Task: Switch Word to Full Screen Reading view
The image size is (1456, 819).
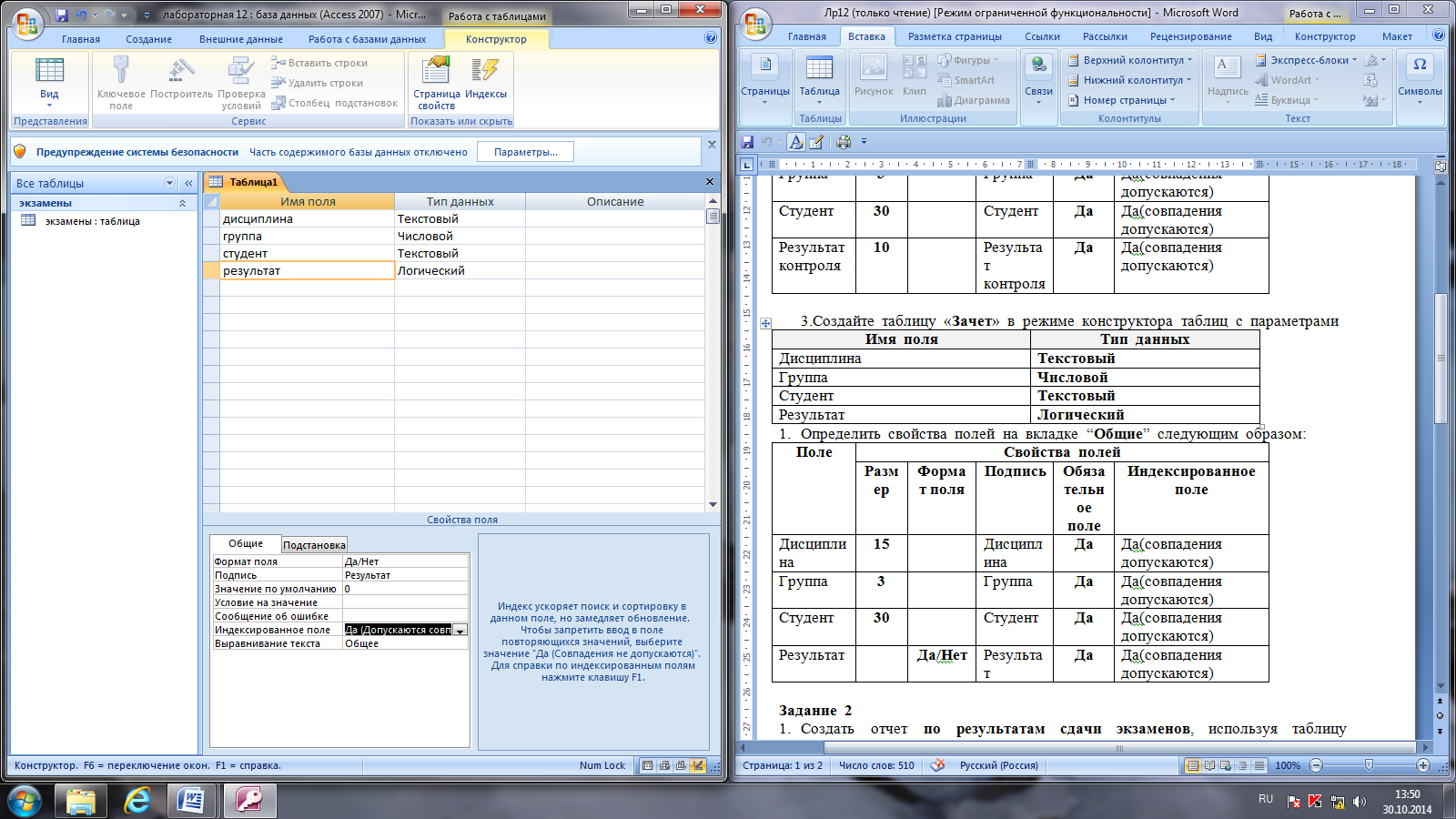Action: point(1209,765)
